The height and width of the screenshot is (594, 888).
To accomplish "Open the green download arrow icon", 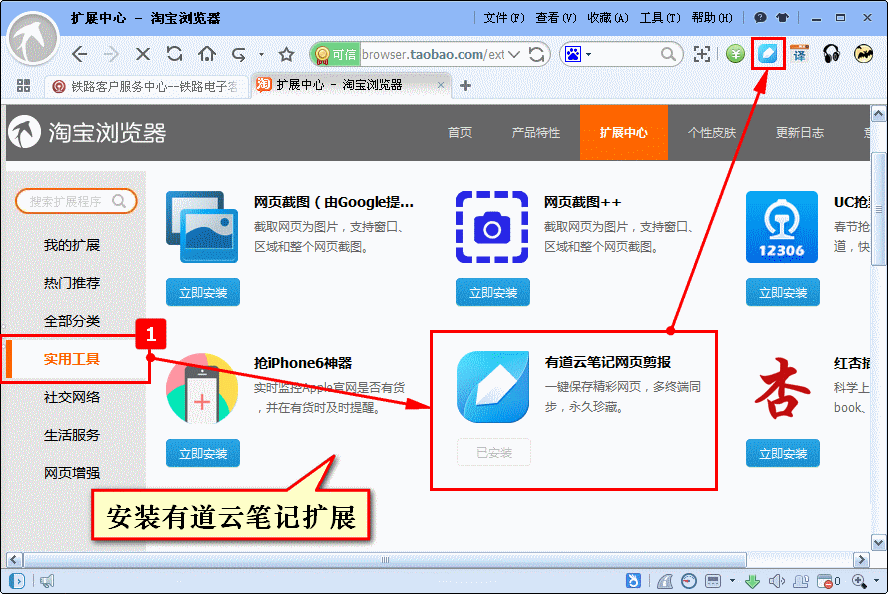I will coord(752,581).
